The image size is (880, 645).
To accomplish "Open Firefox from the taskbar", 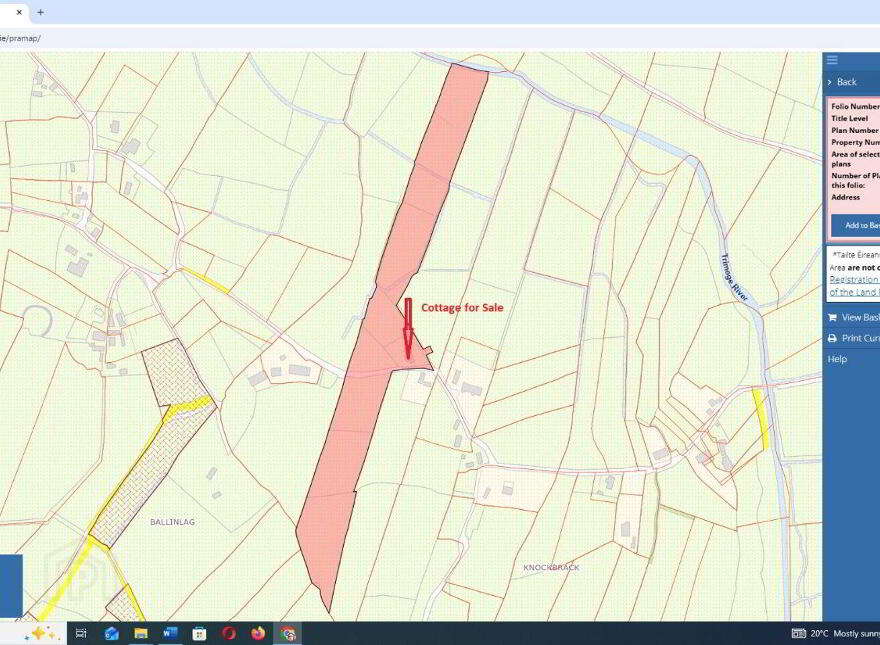I will coord(258,634).
